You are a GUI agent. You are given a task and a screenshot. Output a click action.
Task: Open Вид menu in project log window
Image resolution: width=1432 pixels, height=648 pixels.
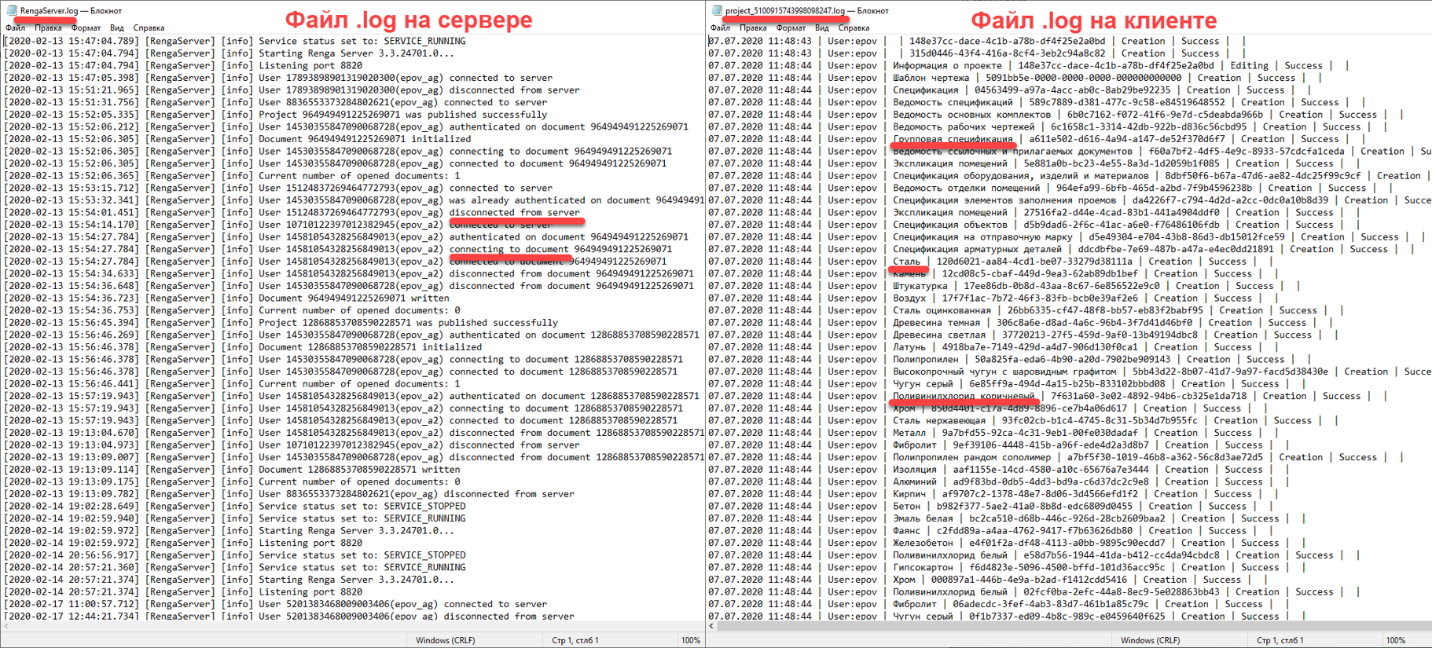[x=824, y=28]
